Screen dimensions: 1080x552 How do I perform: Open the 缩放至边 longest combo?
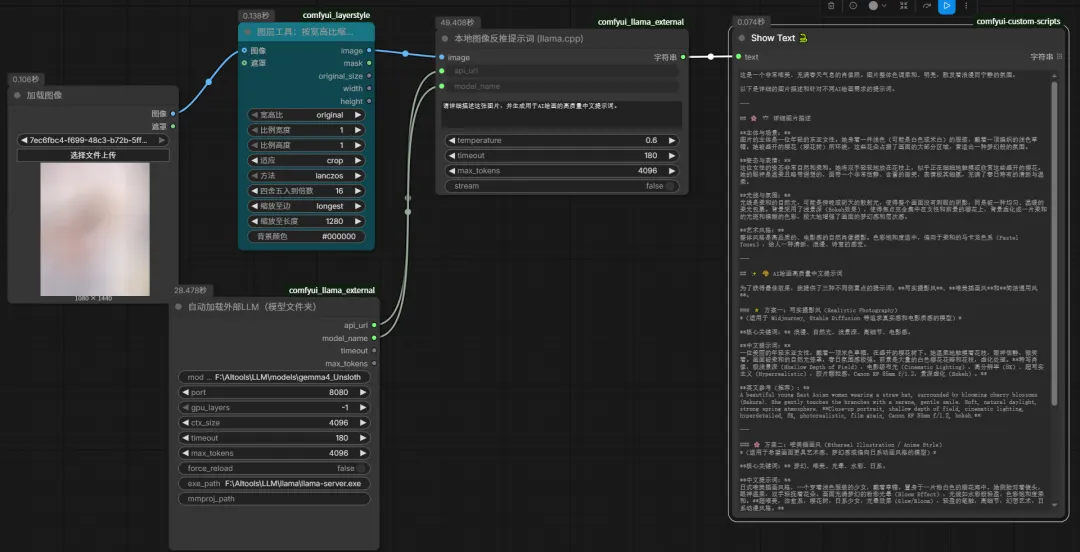point(307,206)
